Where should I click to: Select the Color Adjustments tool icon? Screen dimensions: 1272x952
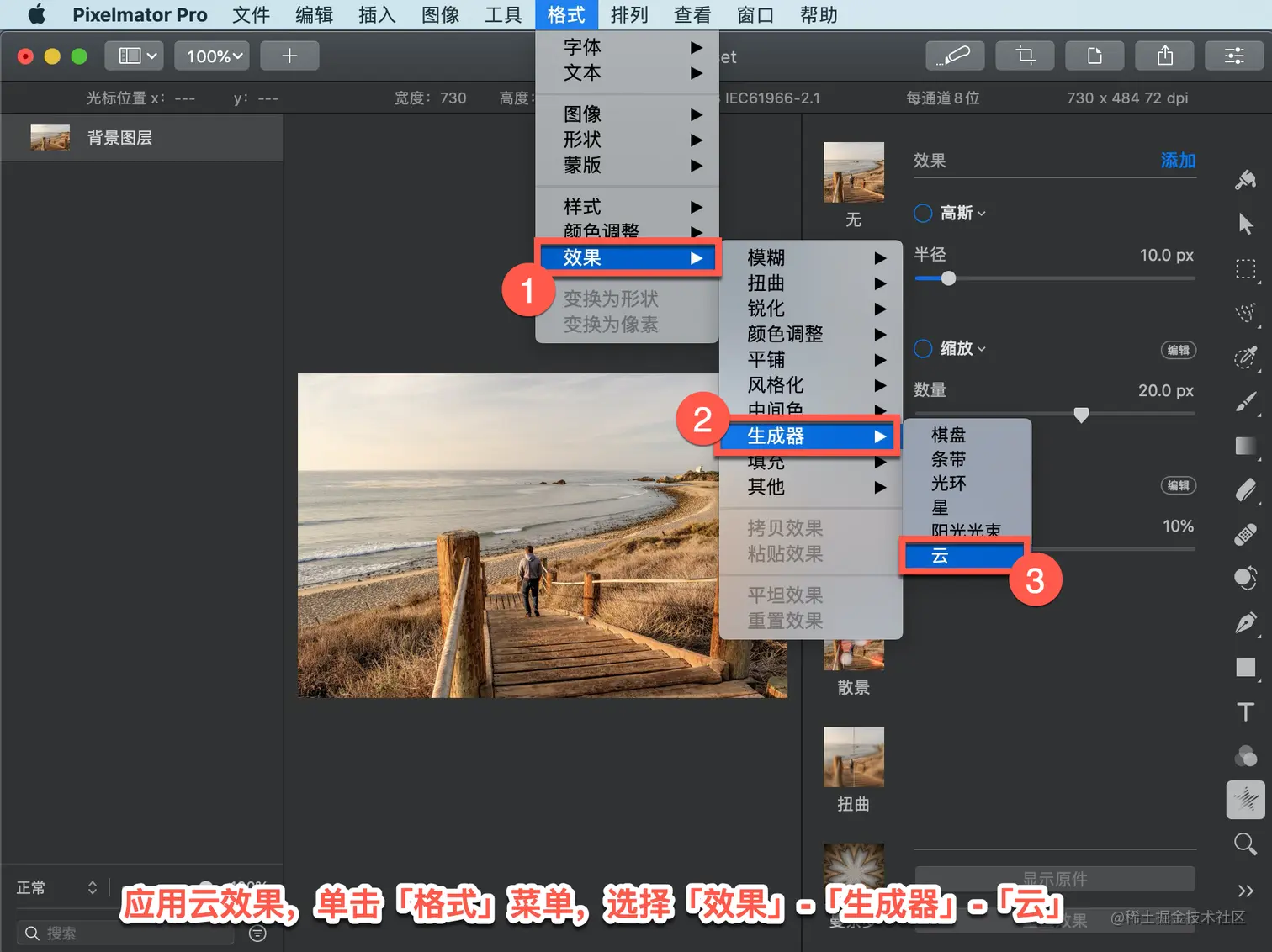[x=1246, y=579]
